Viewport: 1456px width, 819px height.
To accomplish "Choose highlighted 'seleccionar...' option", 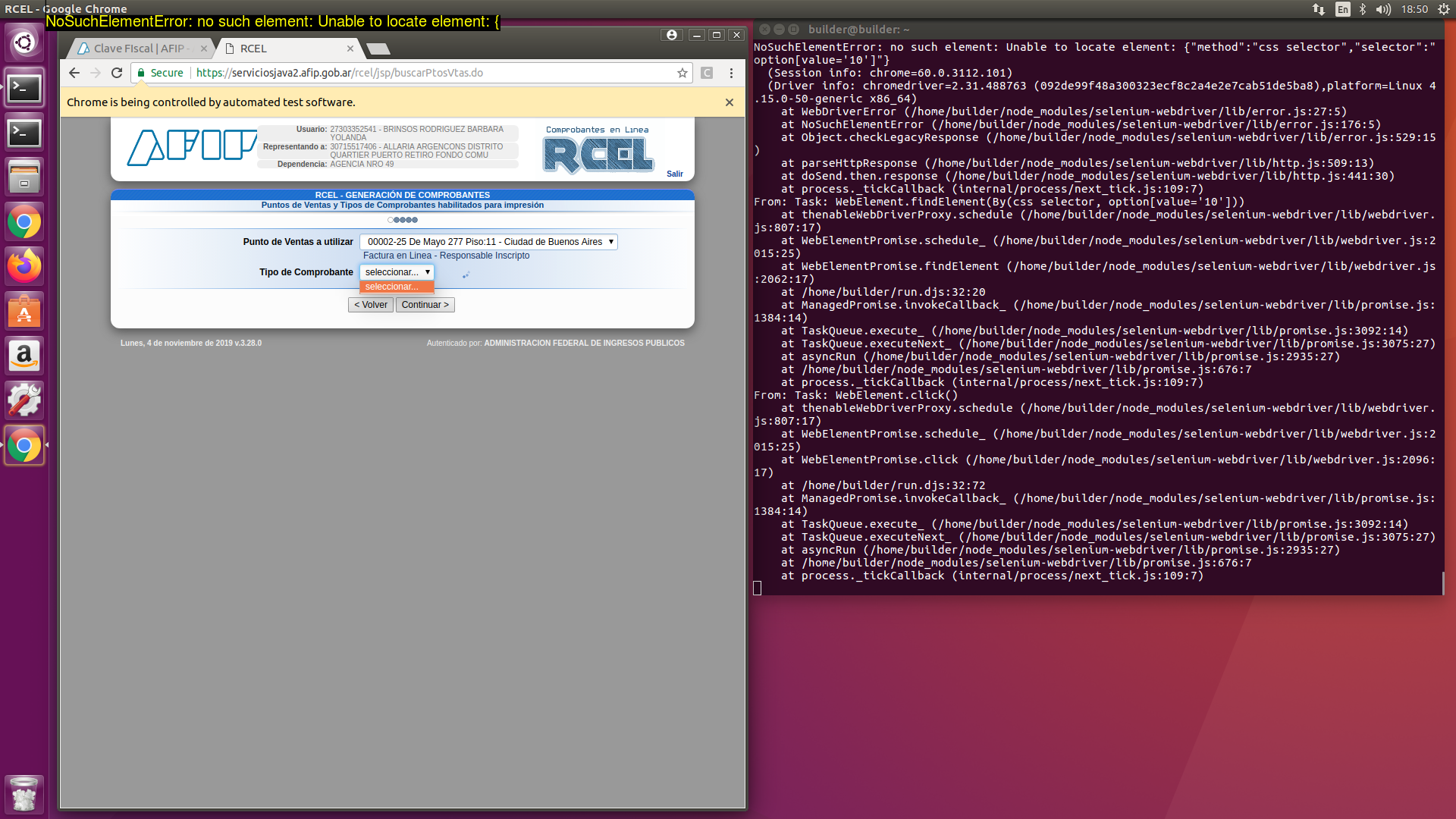I will click(397, 287).
